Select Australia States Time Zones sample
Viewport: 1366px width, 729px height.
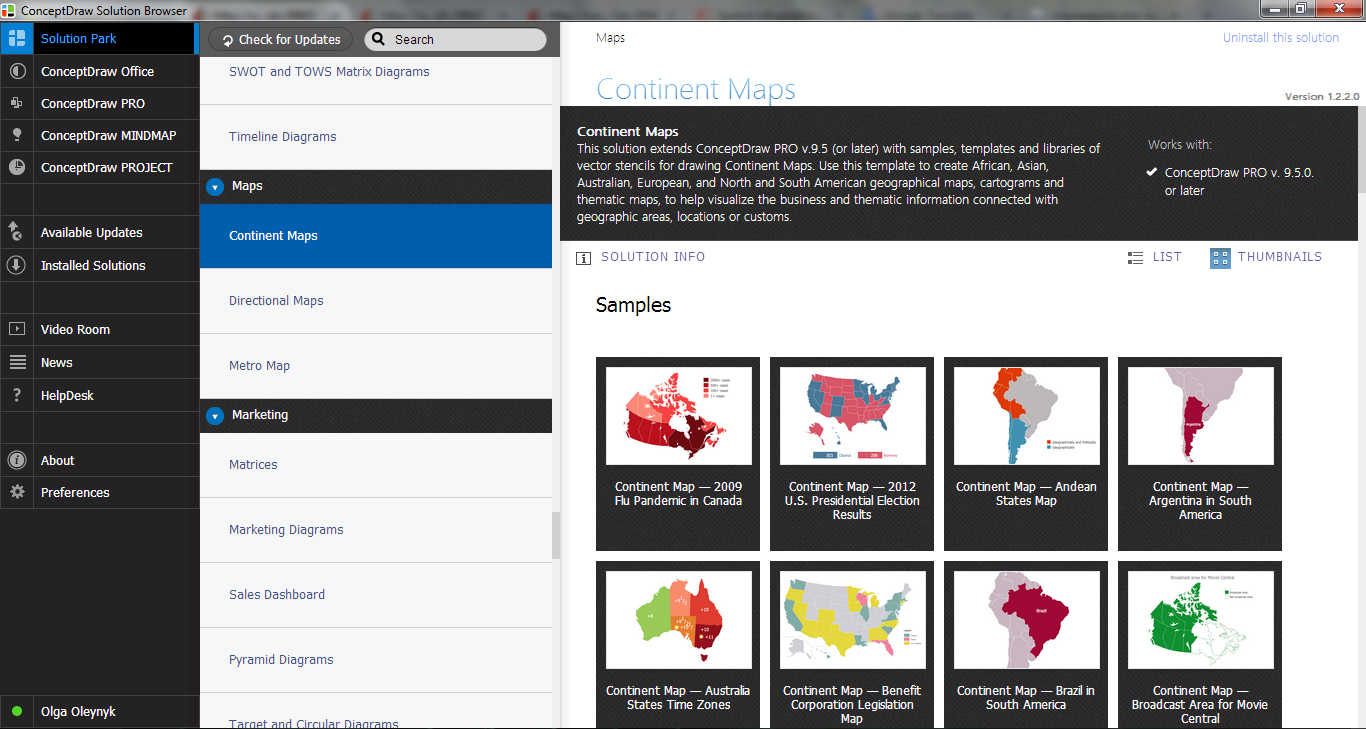click(678, 645)
